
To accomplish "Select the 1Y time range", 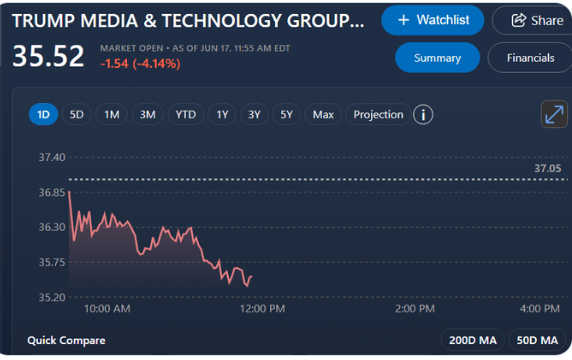I will [222, 115].
